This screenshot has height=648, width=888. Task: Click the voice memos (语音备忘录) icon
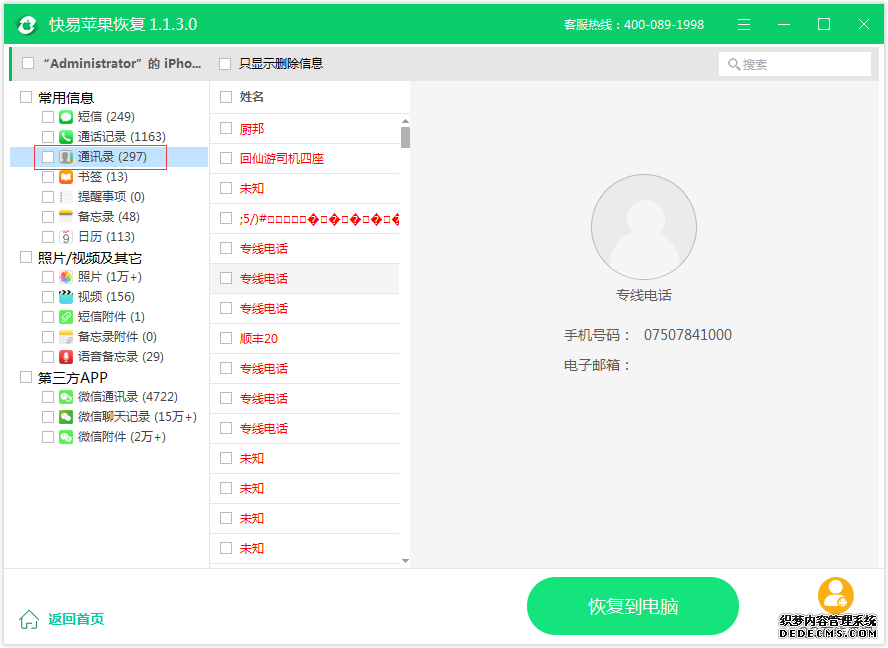coord(66,357)
